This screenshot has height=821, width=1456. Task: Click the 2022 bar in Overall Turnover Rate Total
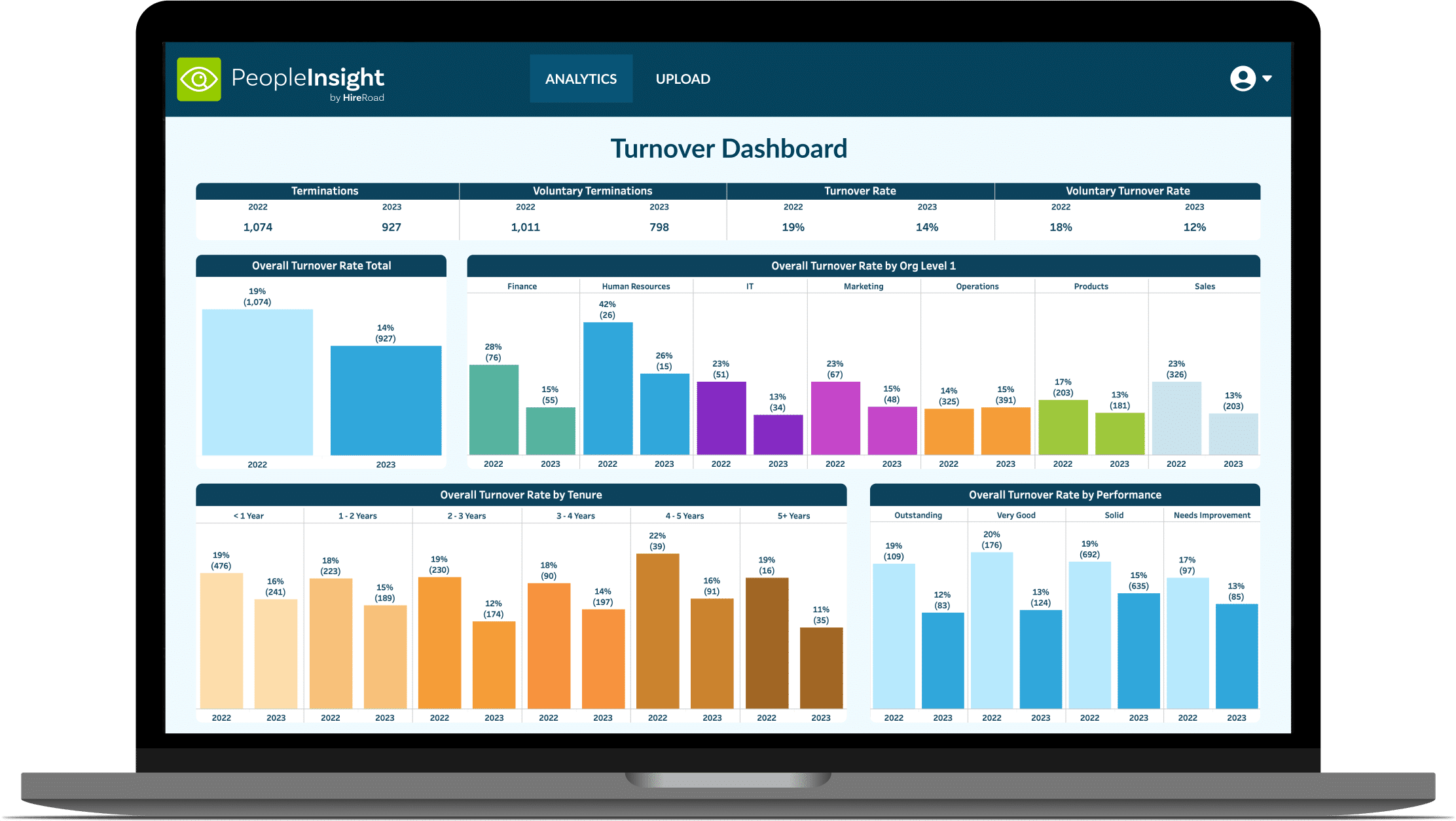pyautogui.click(x=257, y=382)
